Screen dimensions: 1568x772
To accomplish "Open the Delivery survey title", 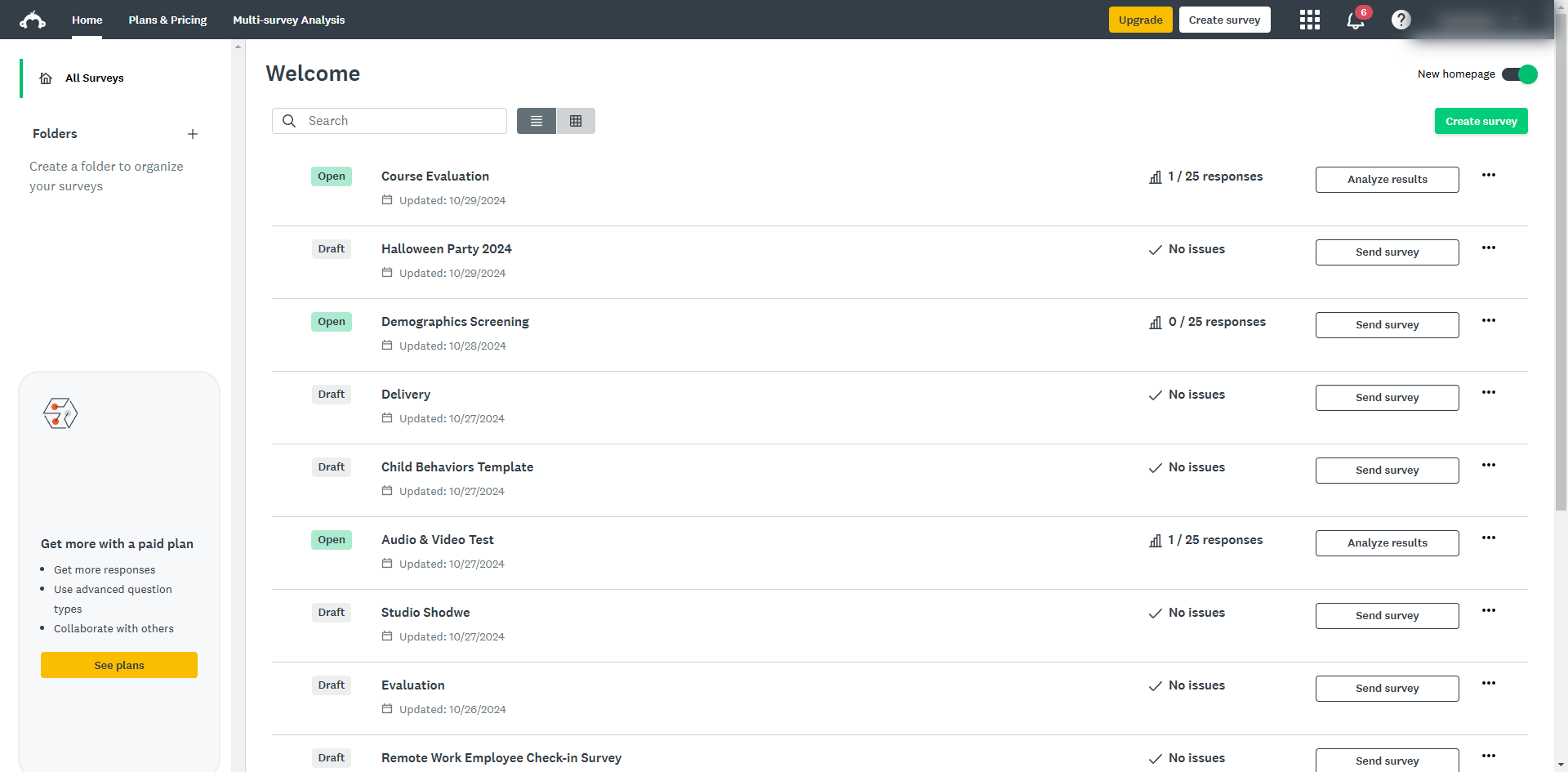I will pos(406,395).
